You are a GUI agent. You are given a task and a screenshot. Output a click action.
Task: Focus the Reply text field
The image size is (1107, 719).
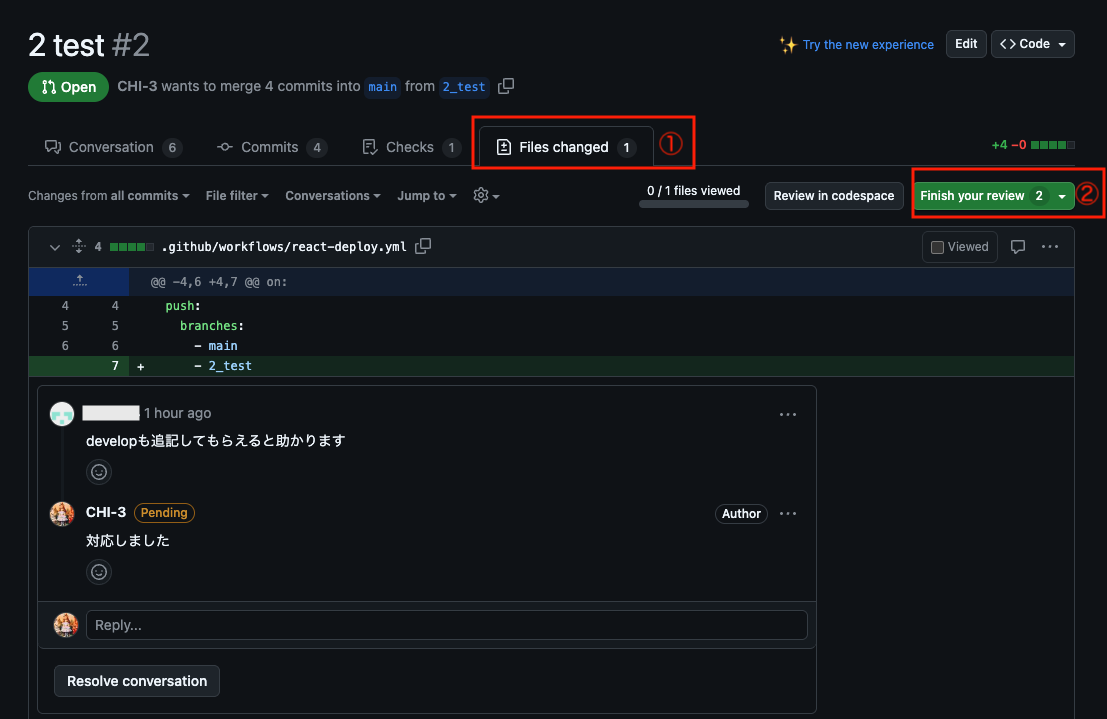[446, 625]
